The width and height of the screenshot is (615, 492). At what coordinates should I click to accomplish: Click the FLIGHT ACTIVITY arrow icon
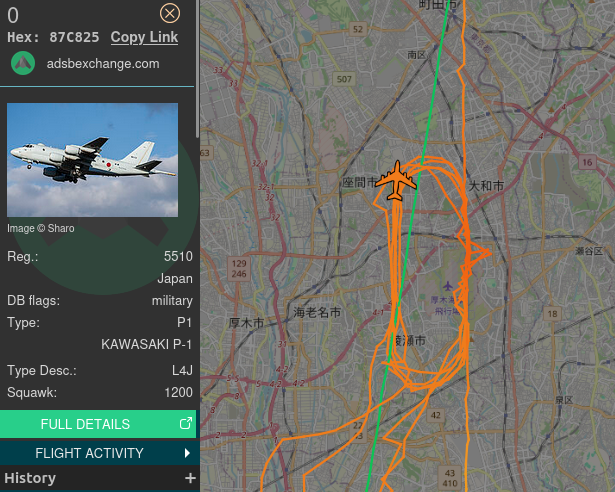[x=187, y=453]
